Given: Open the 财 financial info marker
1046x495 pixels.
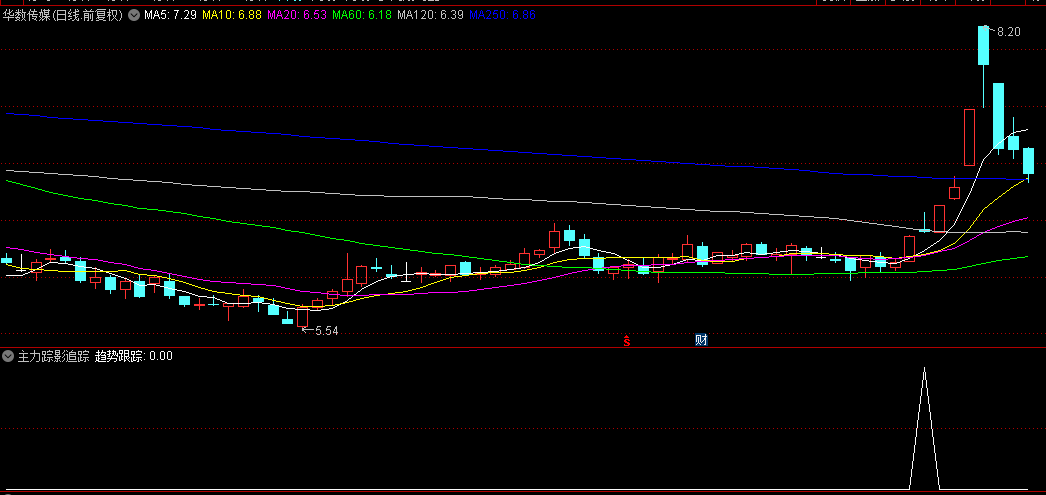Looking at the screenshot, I should tap(700, 340).
